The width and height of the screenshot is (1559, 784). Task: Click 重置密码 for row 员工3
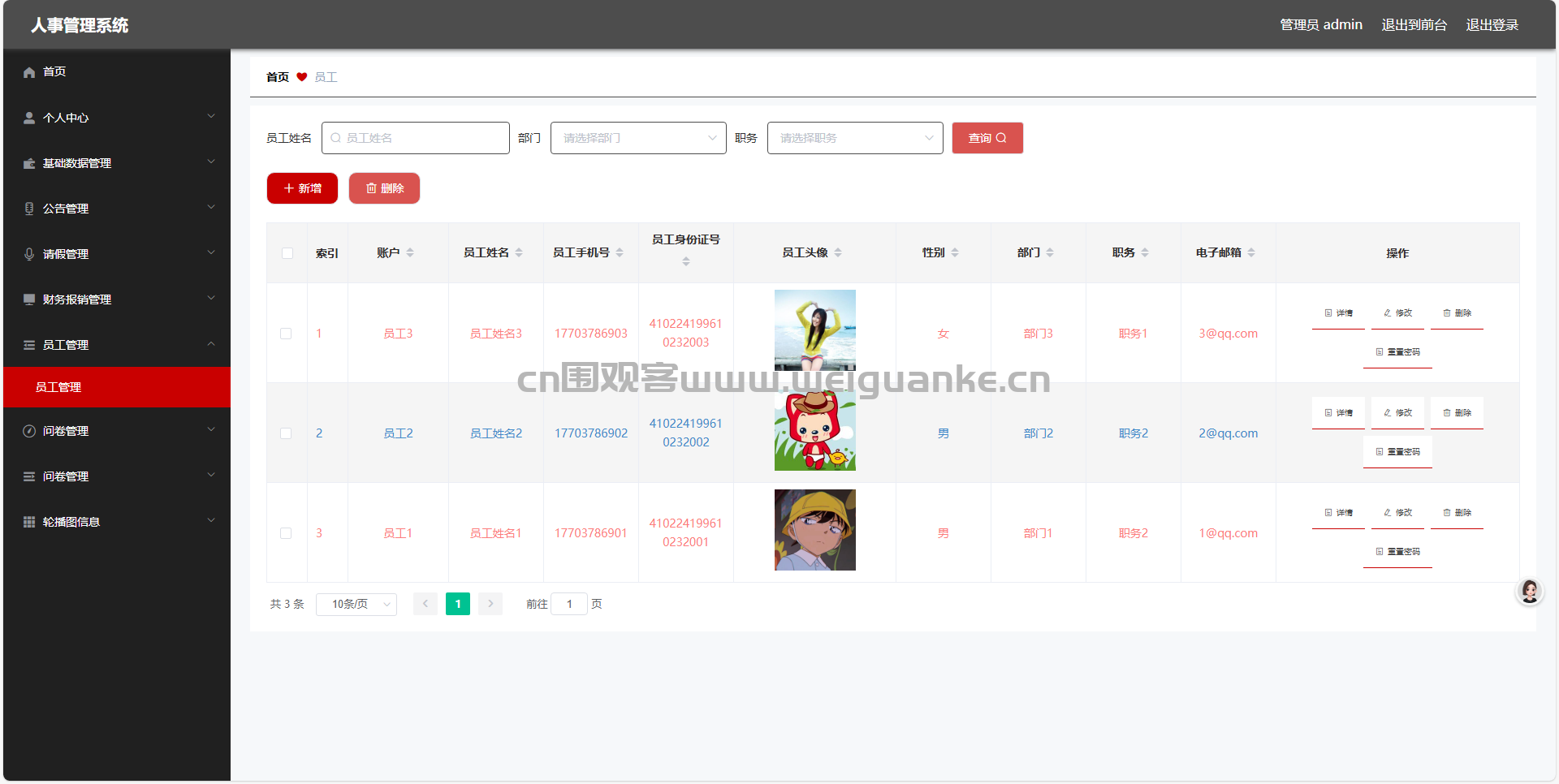click(1397, 352)
